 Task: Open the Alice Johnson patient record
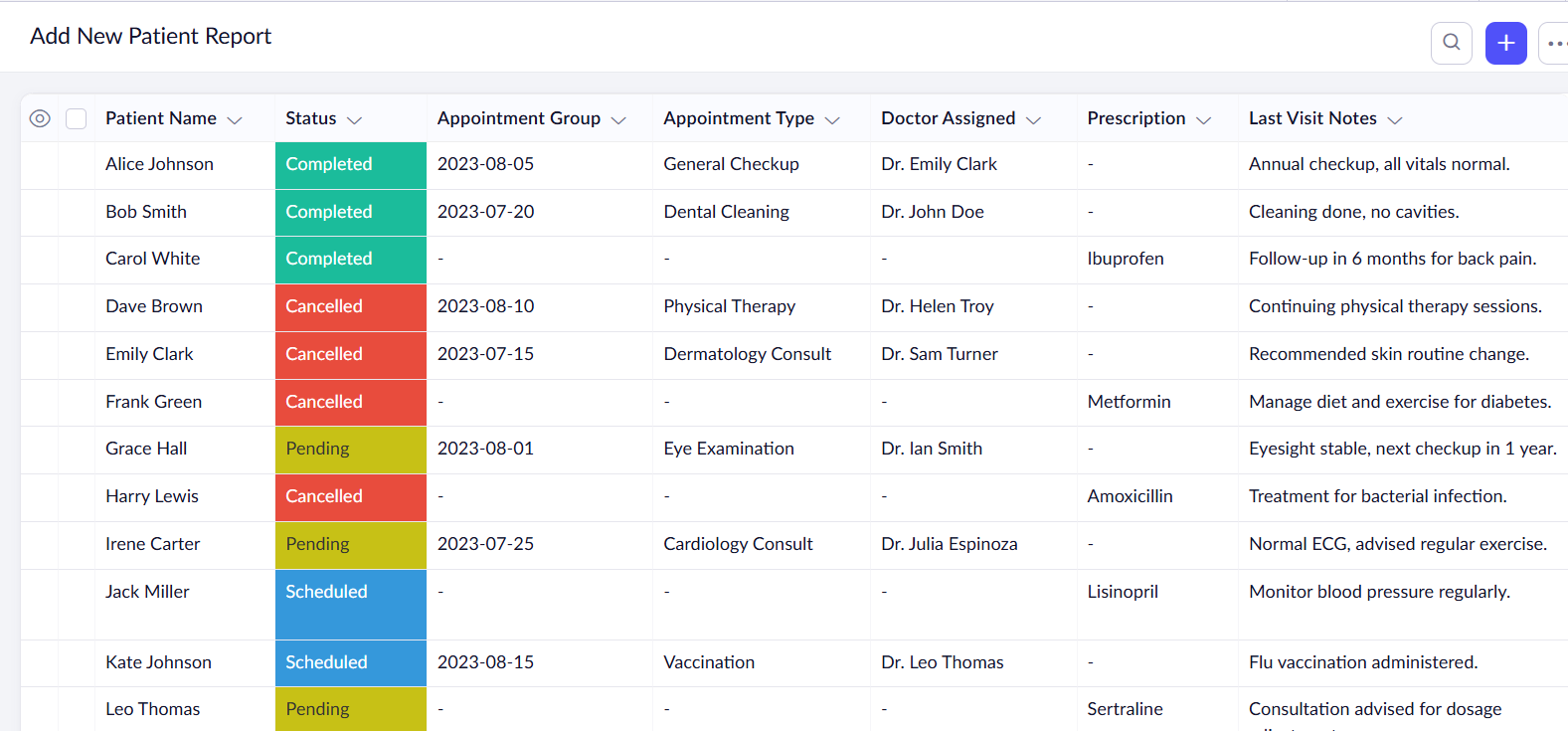pyautogui.click(x=159, y=164)
